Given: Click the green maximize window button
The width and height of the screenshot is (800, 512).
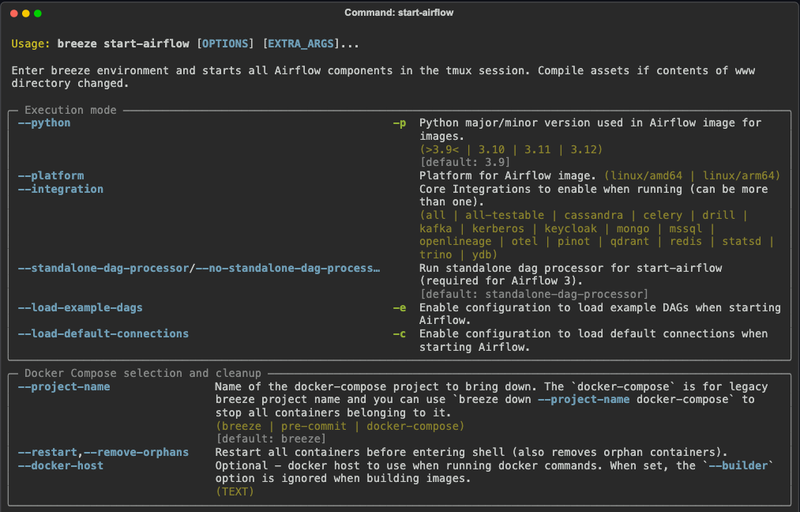Looking at the screenshot, I should pyautogui.click(x=38, y=13).
